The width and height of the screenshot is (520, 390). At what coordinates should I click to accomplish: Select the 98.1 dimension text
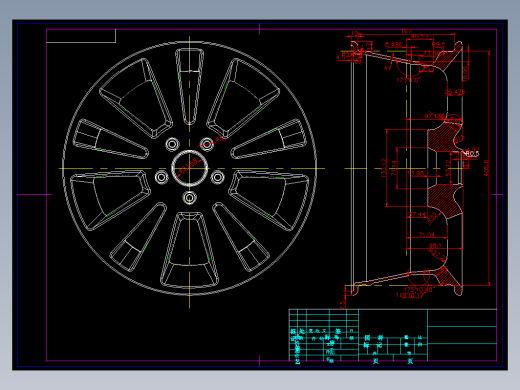pyautogui.click(x=435, y=245)
